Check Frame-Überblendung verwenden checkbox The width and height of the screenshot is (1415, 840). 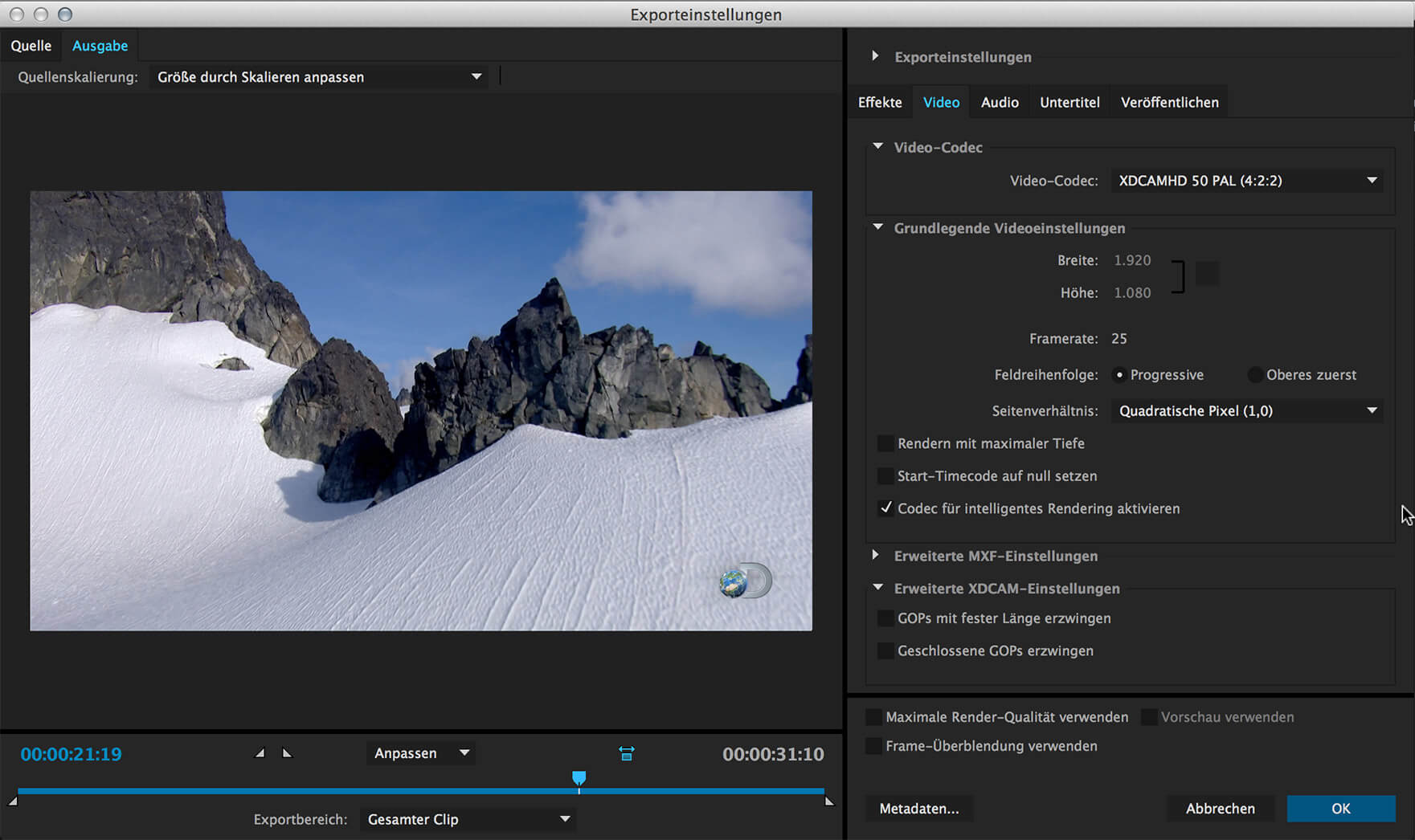[873, 746]
